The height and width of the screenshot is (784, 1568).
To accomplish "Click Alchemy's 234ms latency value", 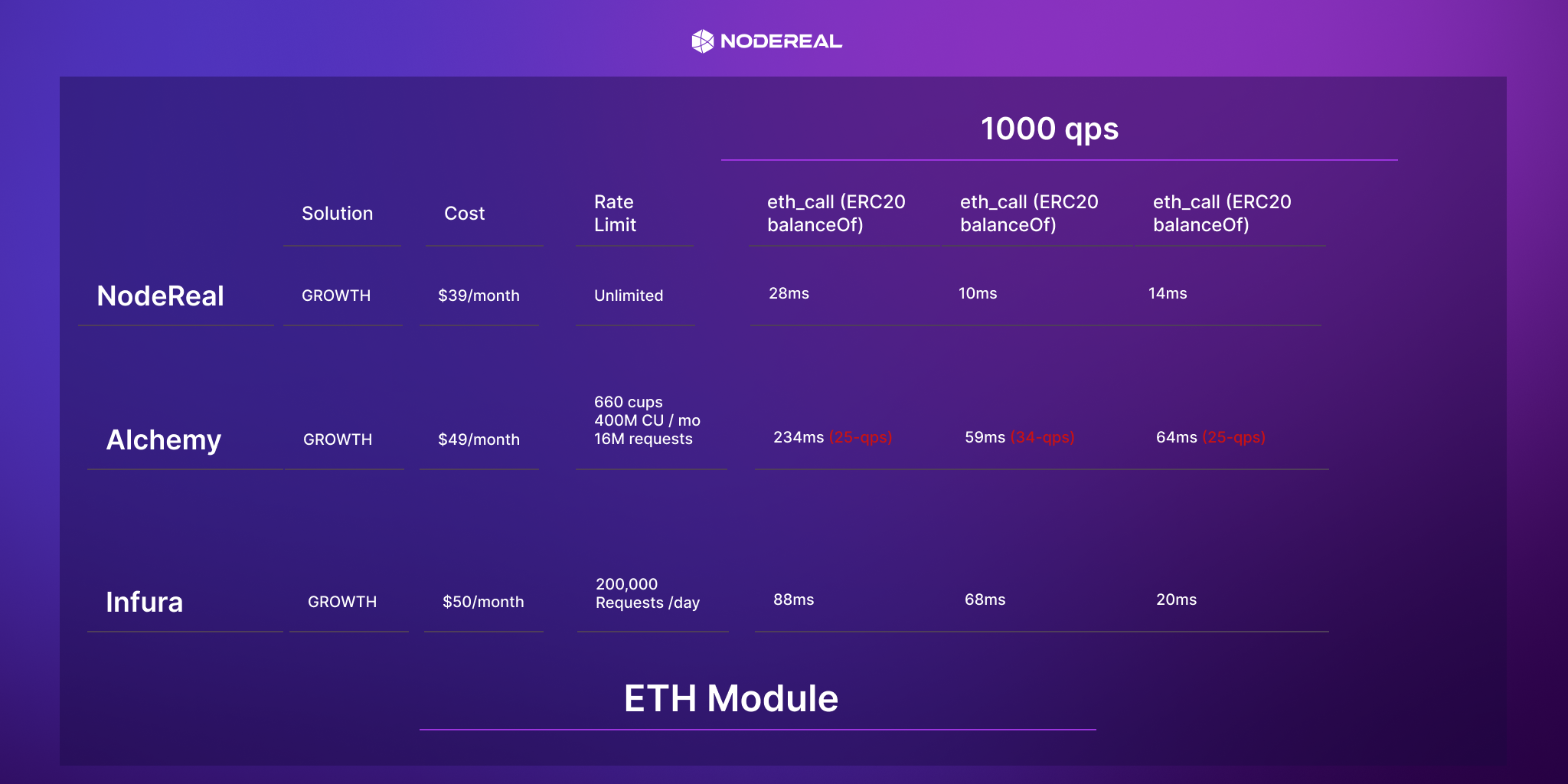I will [799, 437].
